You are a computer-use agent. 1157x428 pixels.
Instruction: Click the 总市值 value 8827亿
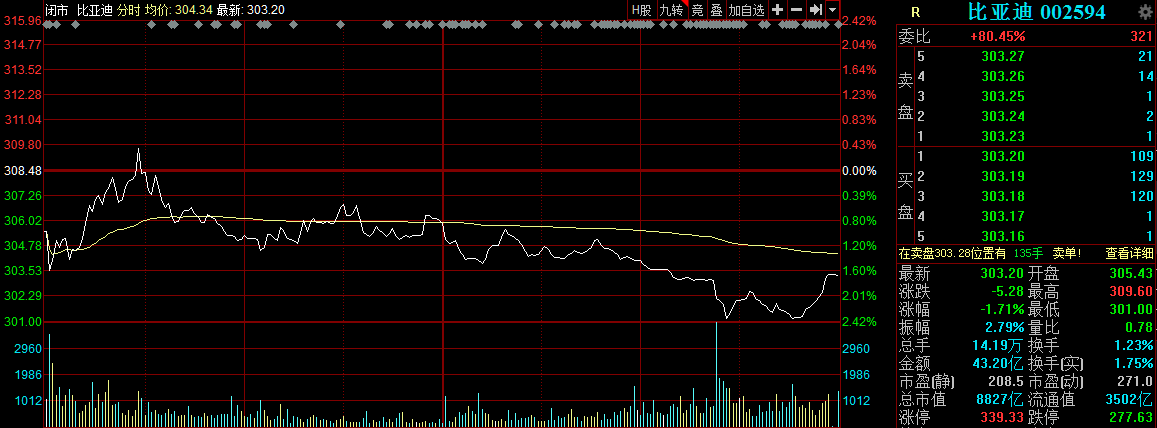click(1001, 401)
